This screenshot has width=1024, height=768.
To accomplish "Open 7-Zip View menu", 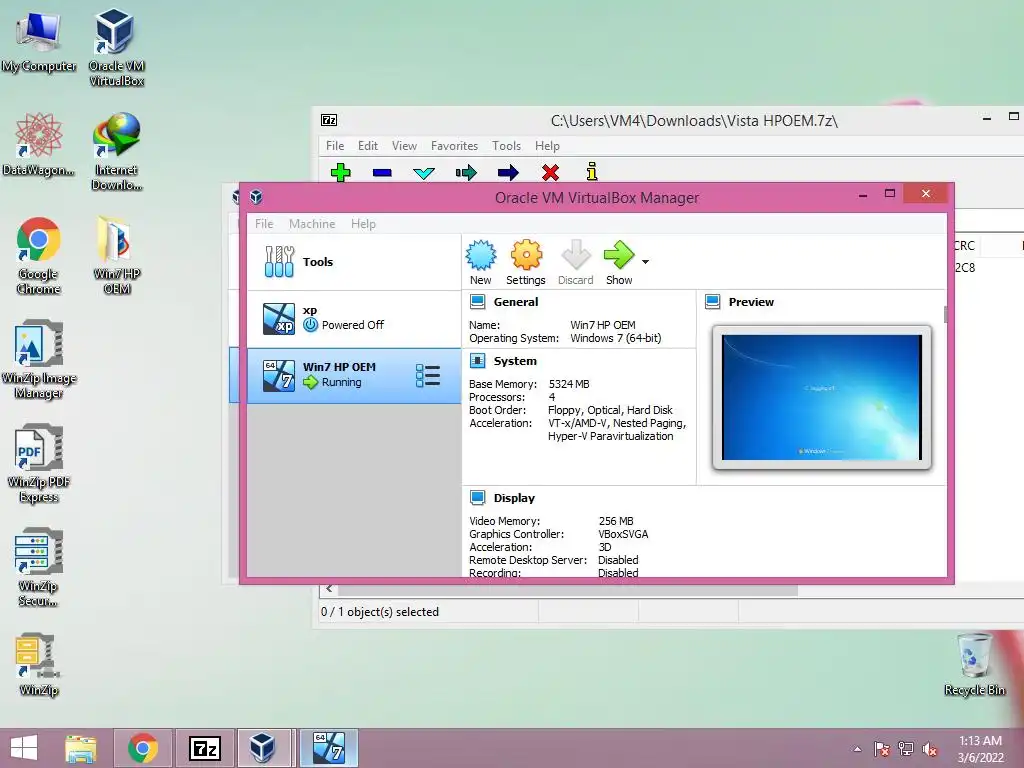I will [x=404, y=146].
